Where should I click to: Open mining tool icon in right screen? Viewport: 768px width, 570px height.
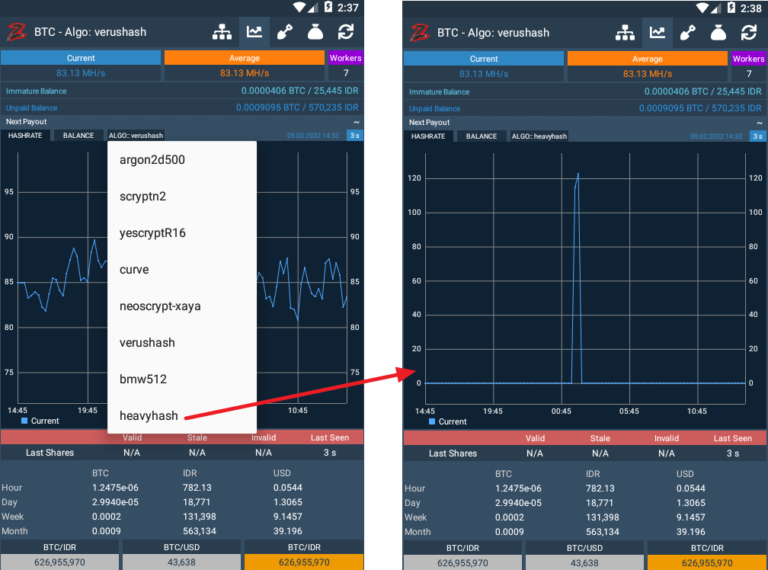coord(688,33)
